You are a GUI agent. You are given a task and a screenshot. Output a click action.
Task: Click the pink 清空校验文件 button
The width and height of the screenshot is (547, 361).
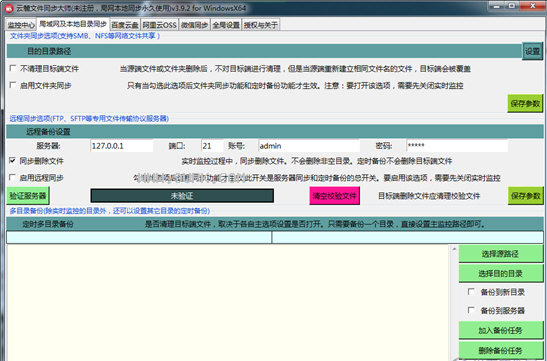(334, 196)
